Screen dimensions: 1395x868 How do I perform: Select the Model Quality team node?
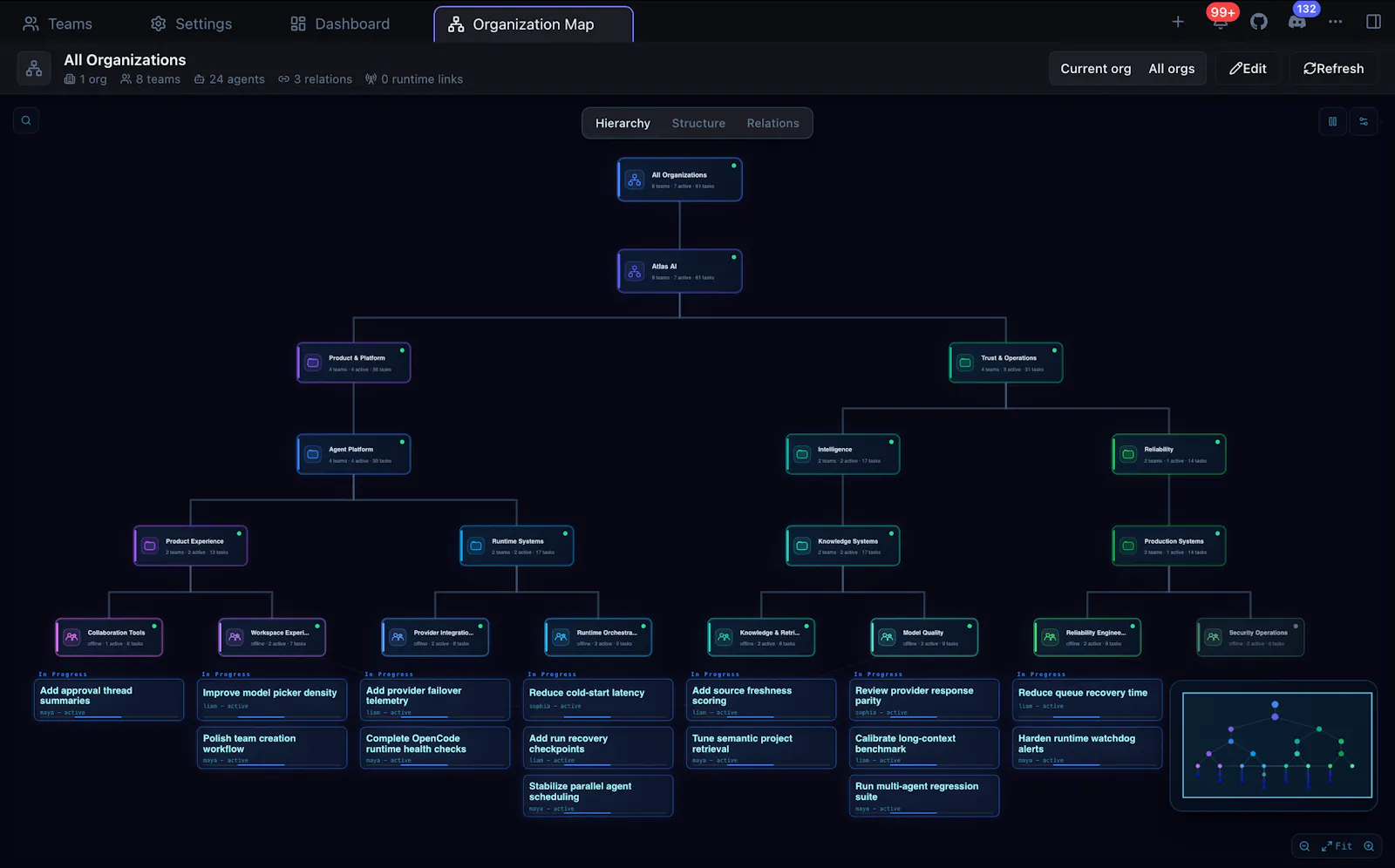[924, 637]
